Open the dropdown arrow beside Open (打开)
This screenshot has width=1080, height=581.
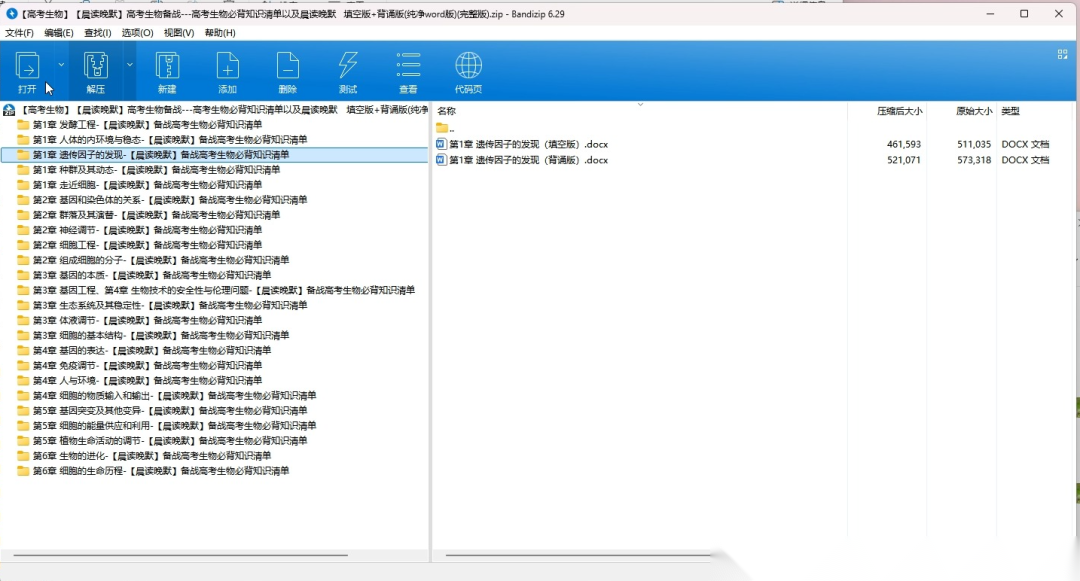point(61,64)
